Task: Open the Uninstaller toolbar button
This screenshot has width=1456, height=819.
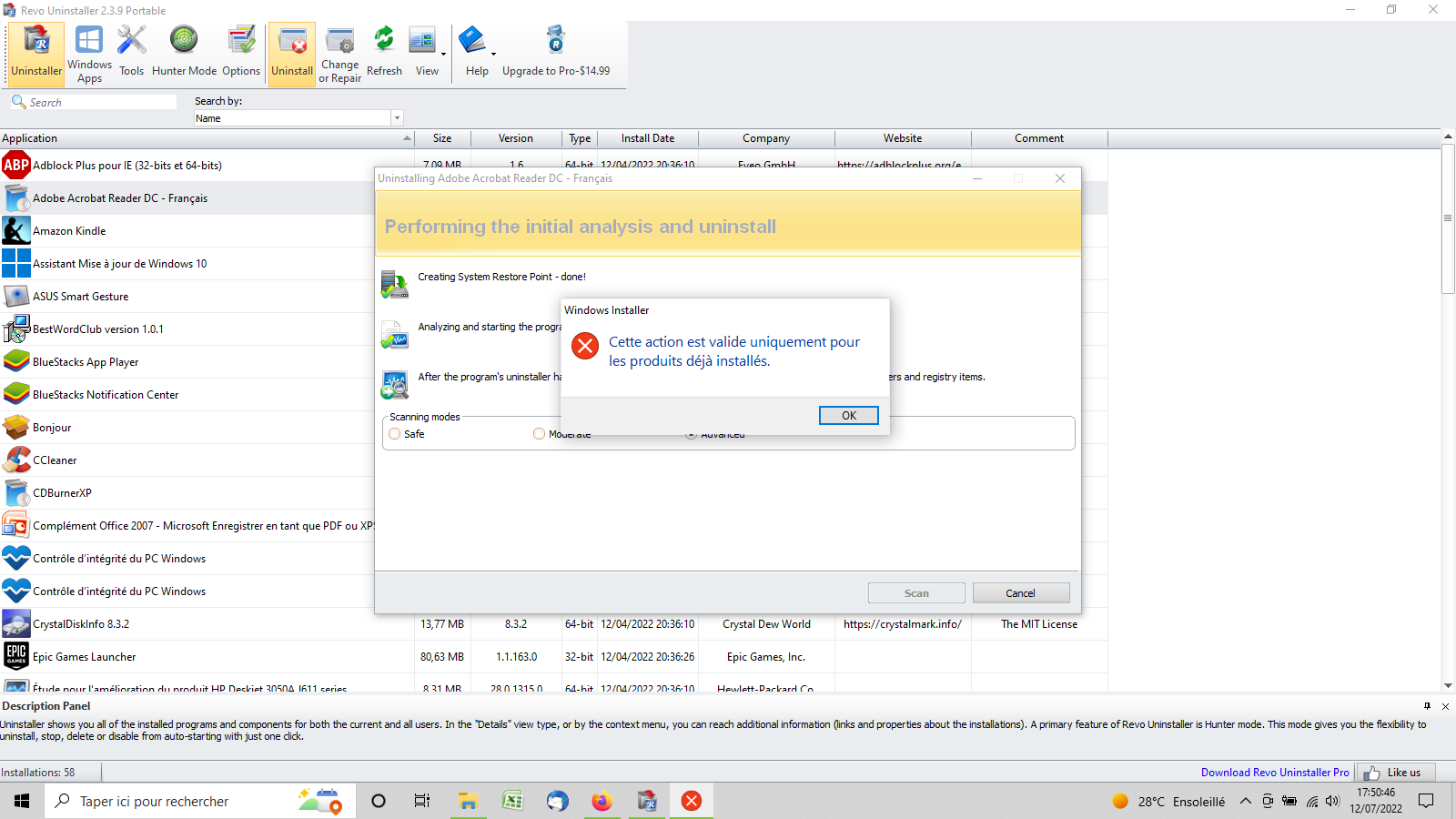Action: click(36, 53)
